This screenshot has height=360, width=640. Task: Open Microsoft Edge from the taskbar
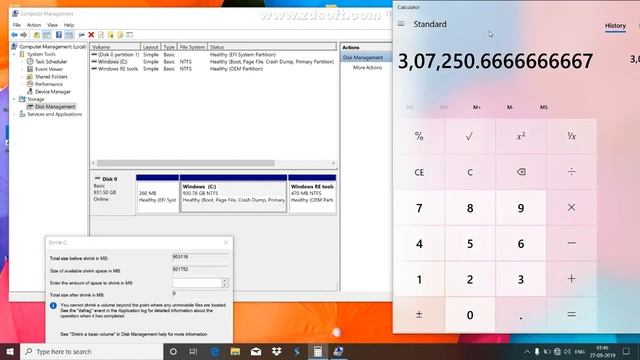pyautogui.click(x=215, y=351)
